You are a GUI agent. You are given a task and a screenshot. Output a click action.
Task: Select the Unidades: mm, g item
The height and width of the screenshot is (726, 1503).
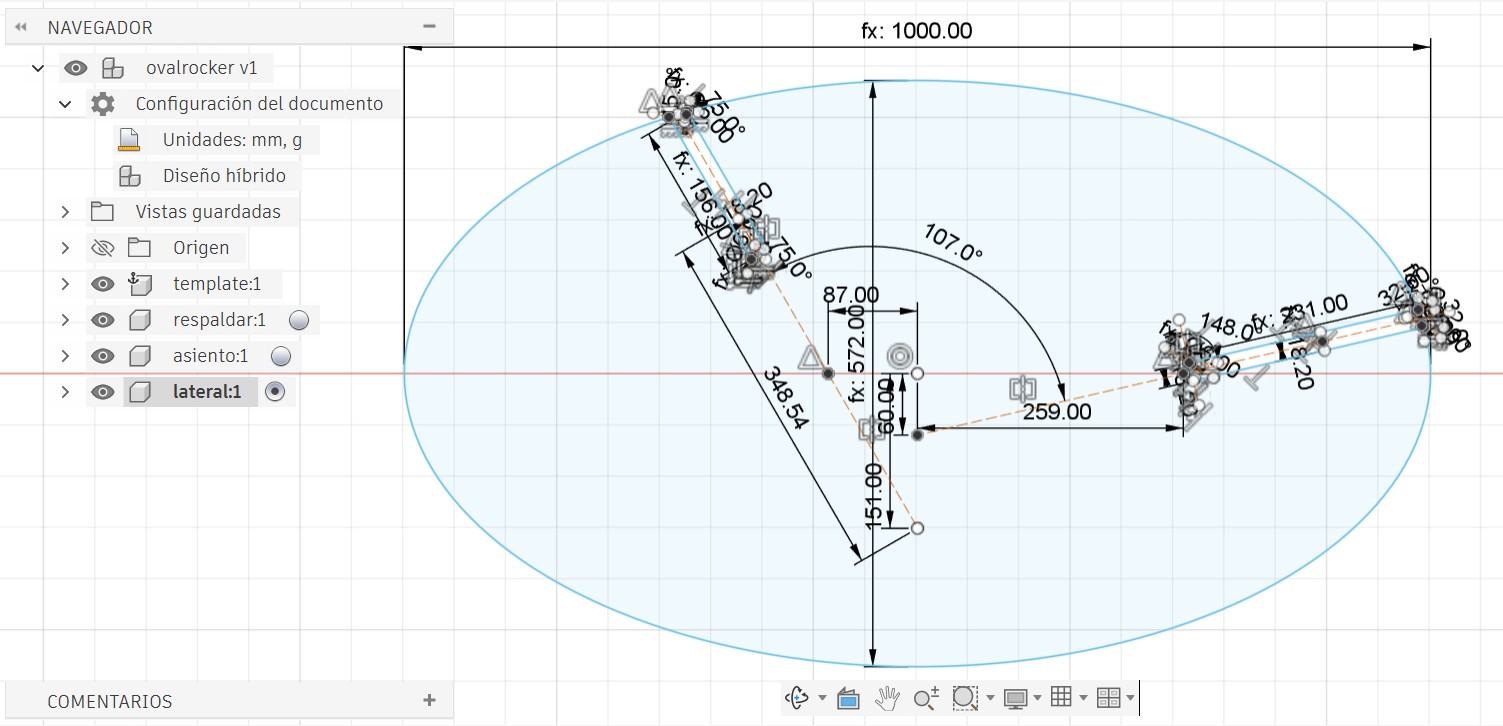232,140
